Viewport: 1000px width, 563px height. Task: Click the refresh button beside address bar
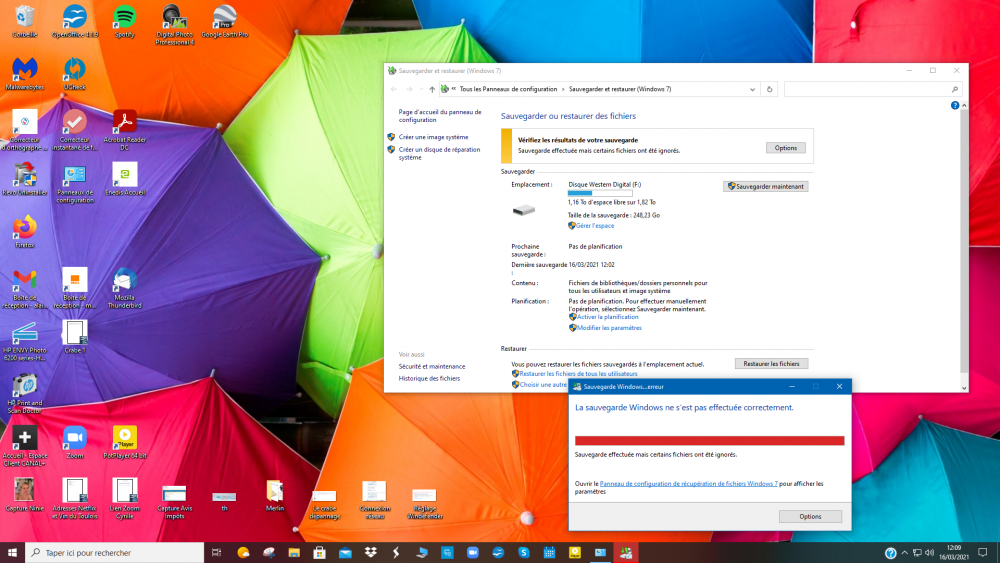(x=769, y=89)
